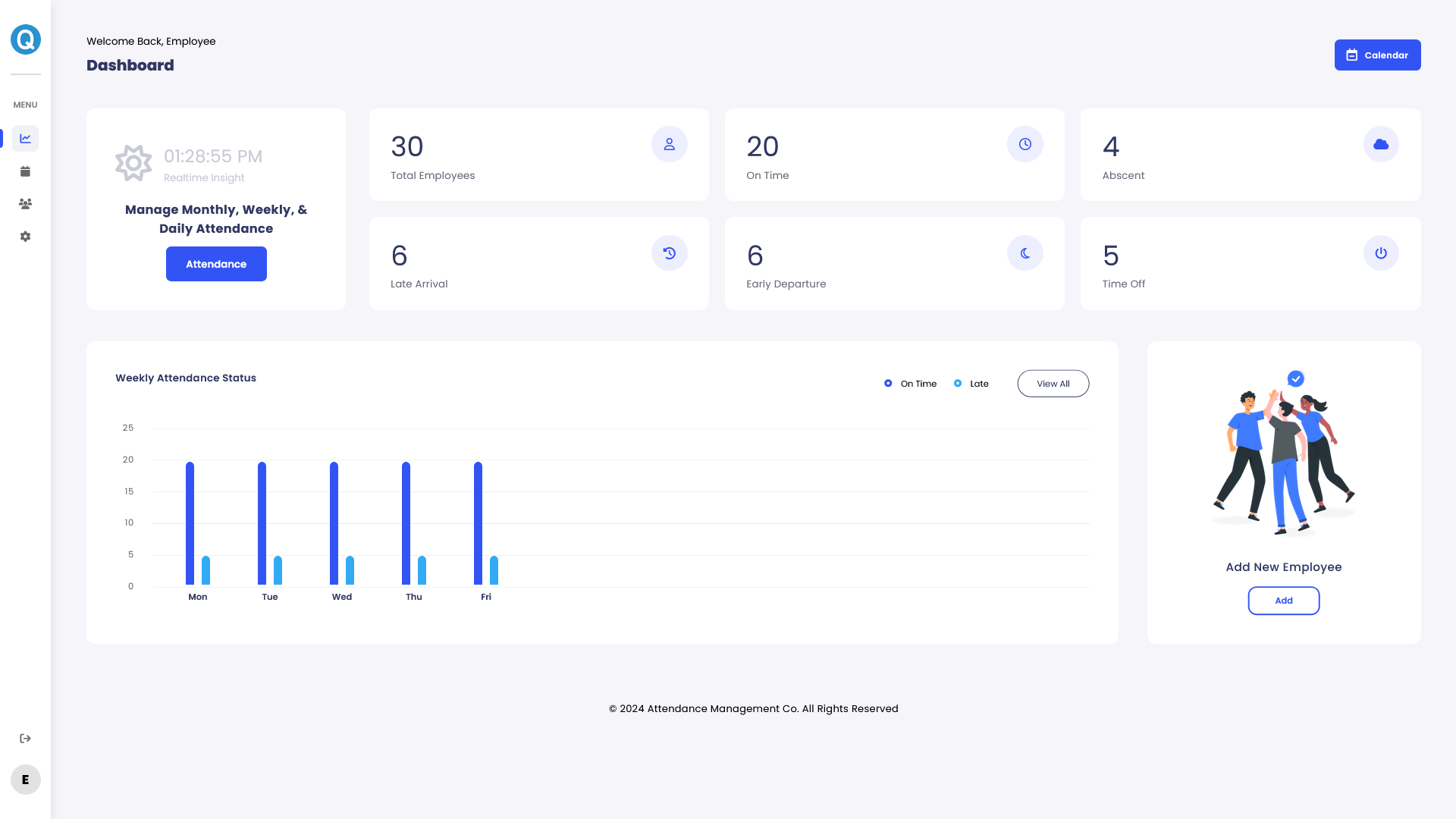
Task: Click Add under Add New Employee
Action: click(1283, 601)
